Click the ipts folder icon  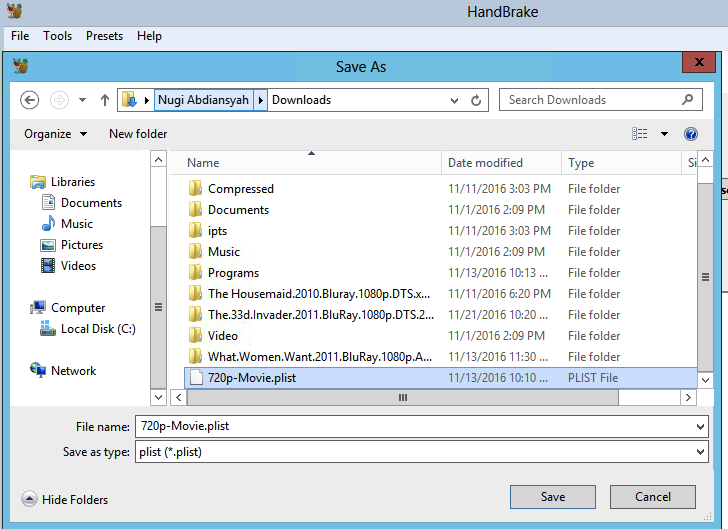pyautogui.click(x=195, y=230)
